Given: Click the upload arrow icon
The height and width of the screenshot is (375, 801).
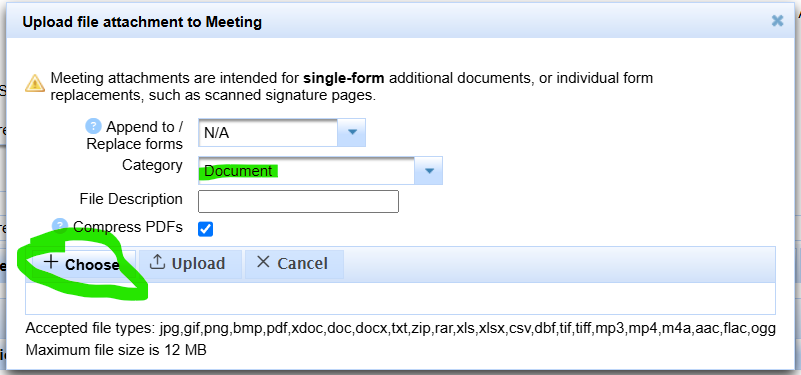Looking at the screenshot, I should (x=157, y=262).
